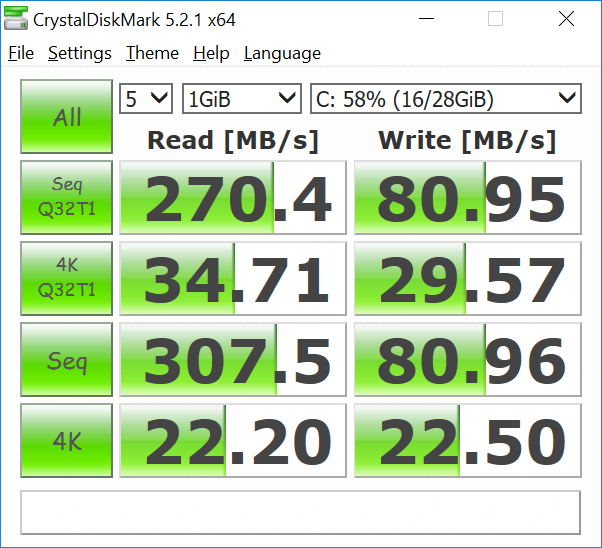Click the Write [MB/s] column header
Image resolution: width=602 pixels, height=548 pixels.
click(467, 141)
